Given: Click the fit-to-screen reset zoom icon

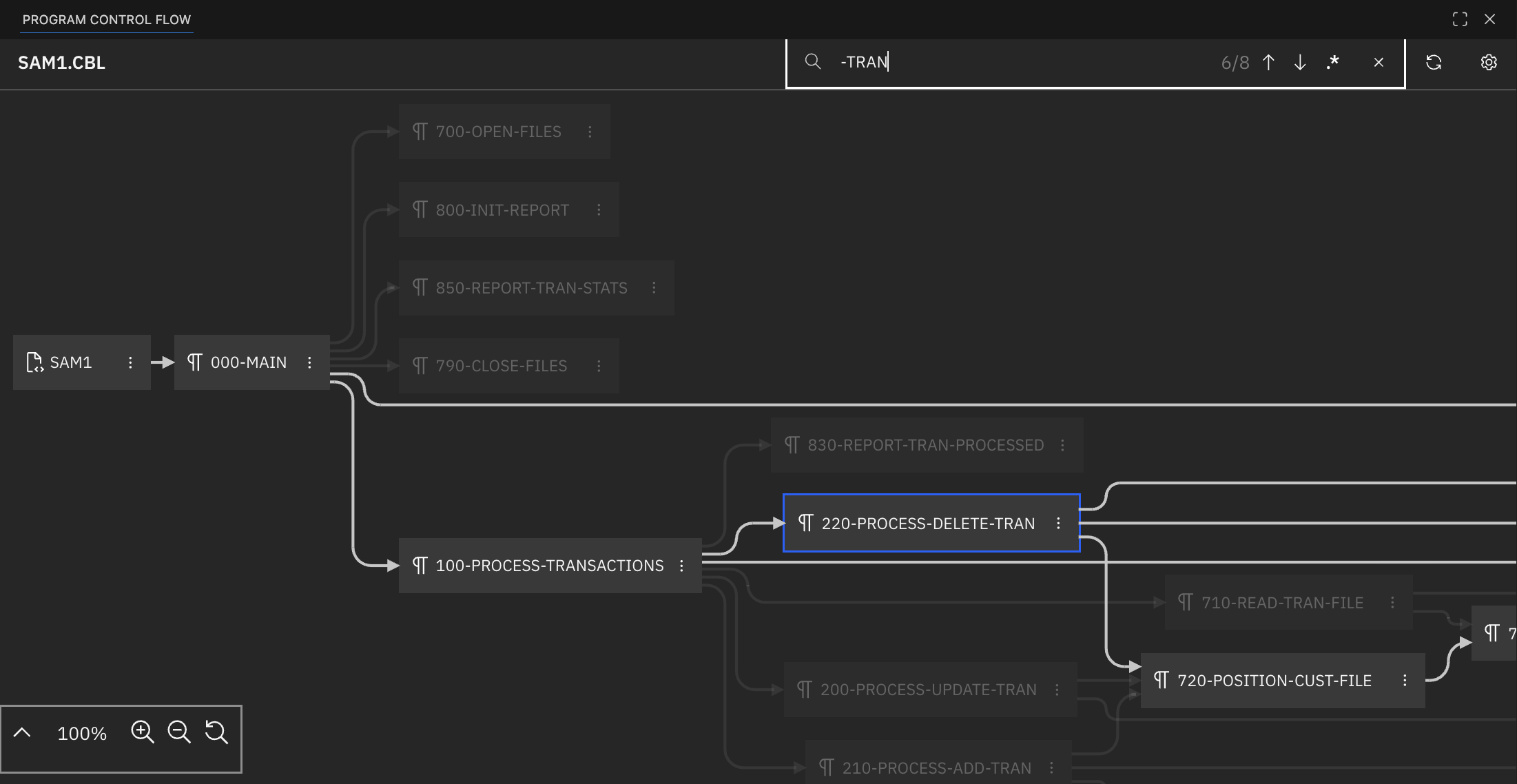Looking at the screenshot, I should click(x=217, y=732).
